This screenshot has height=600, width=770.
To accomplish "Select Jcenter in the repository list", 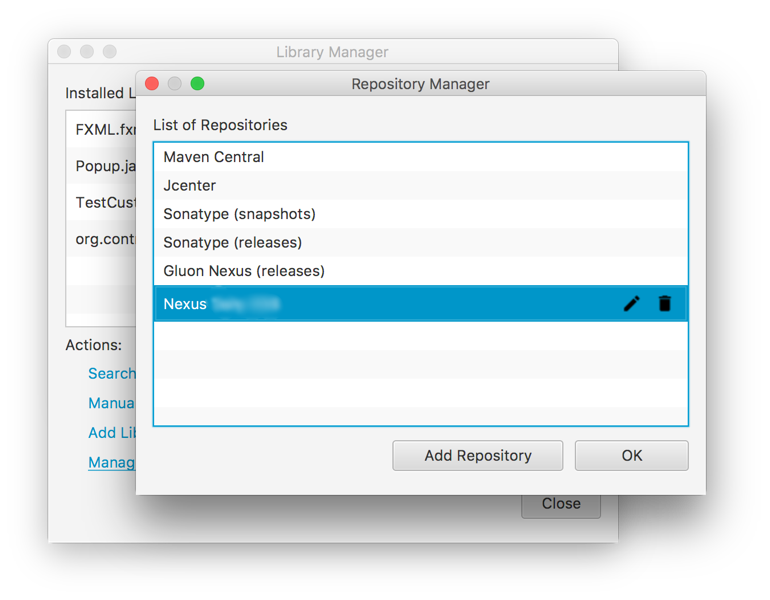I will (421, 186).
